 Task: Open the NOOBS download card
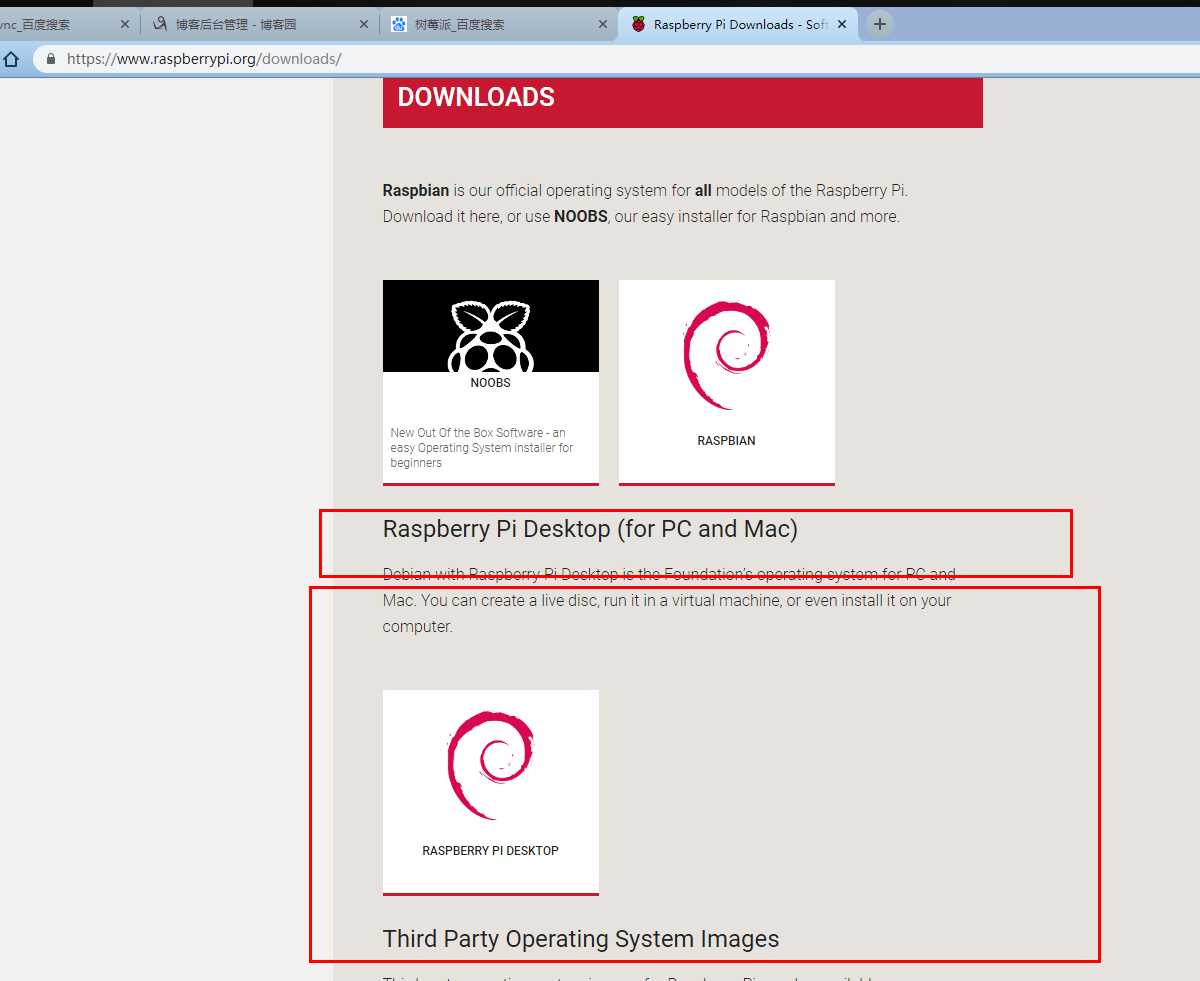click(491, 382)
